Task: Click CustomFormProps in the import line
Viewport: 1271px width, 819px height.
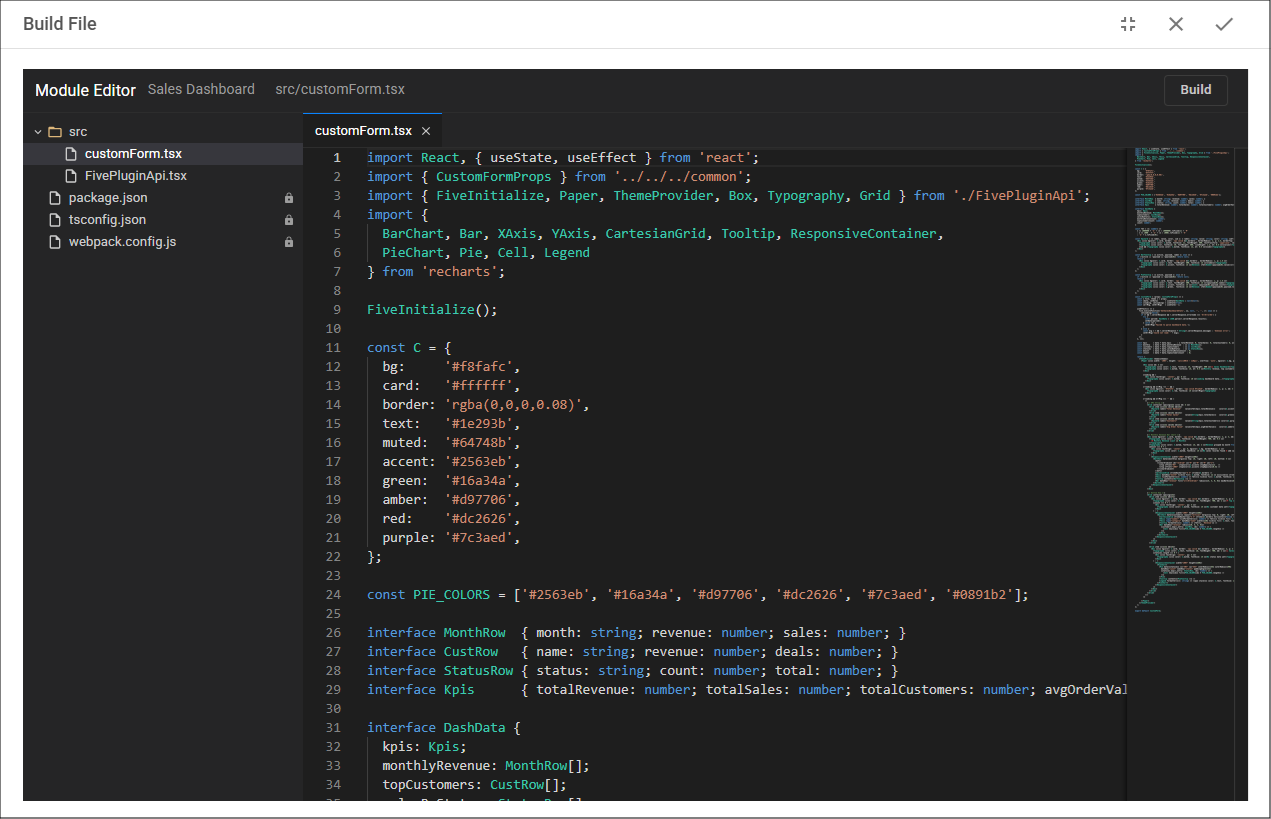Action: (x=494, y=177)
